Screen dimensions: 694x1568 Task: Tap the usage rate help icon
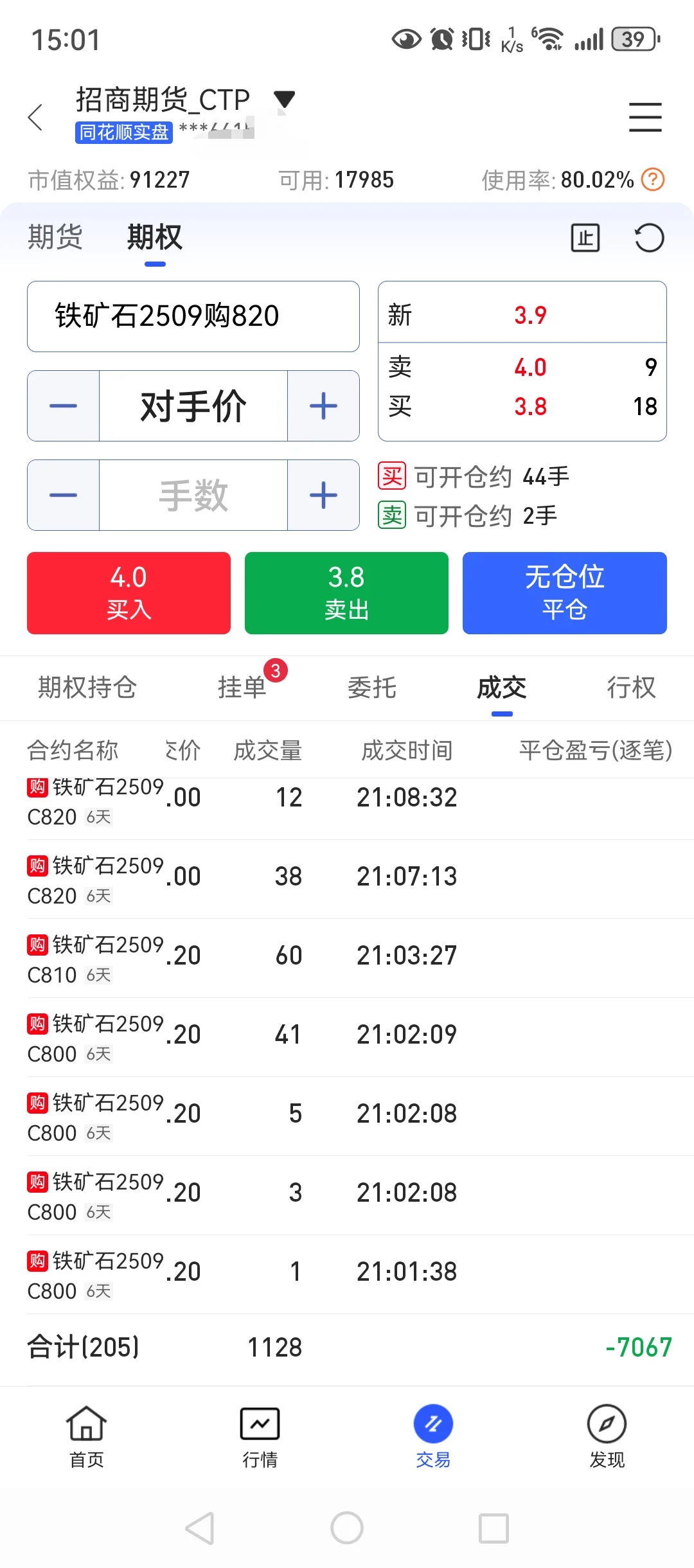[653, 179]
